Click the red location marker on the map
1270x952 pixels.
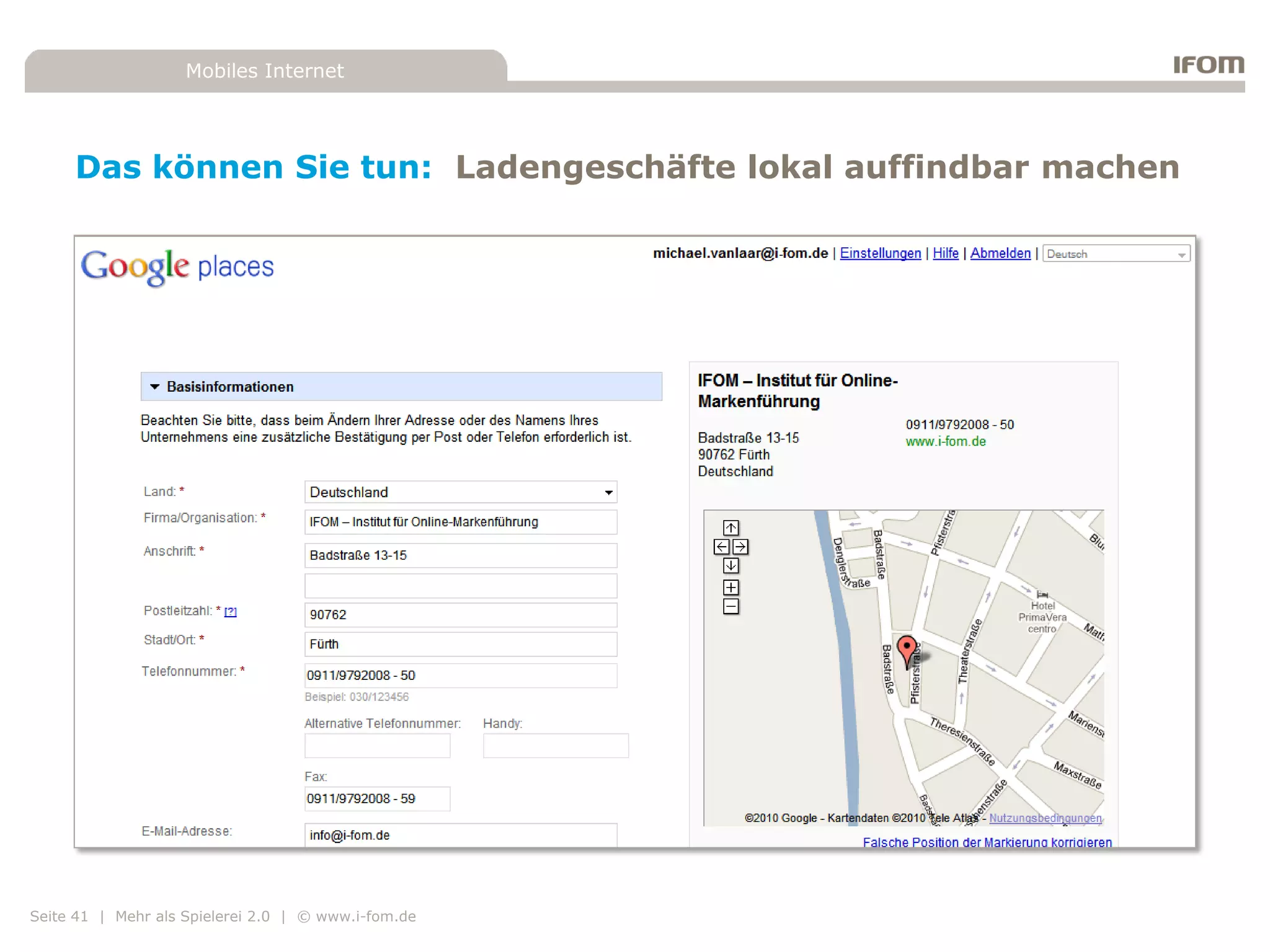pos(907,651)
